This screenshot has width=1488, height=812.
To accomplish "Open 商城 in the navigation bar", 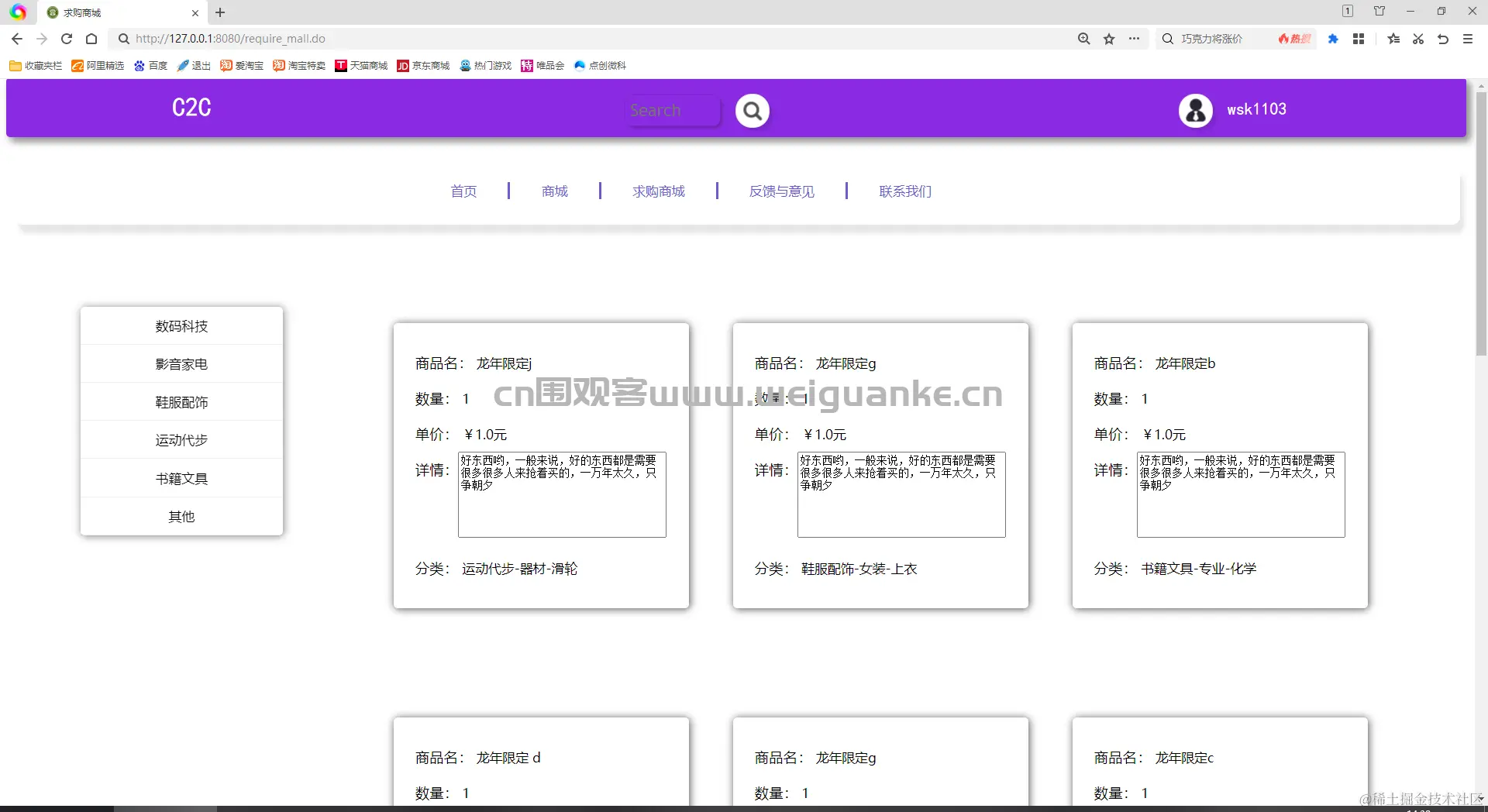I will pos(555,191).
